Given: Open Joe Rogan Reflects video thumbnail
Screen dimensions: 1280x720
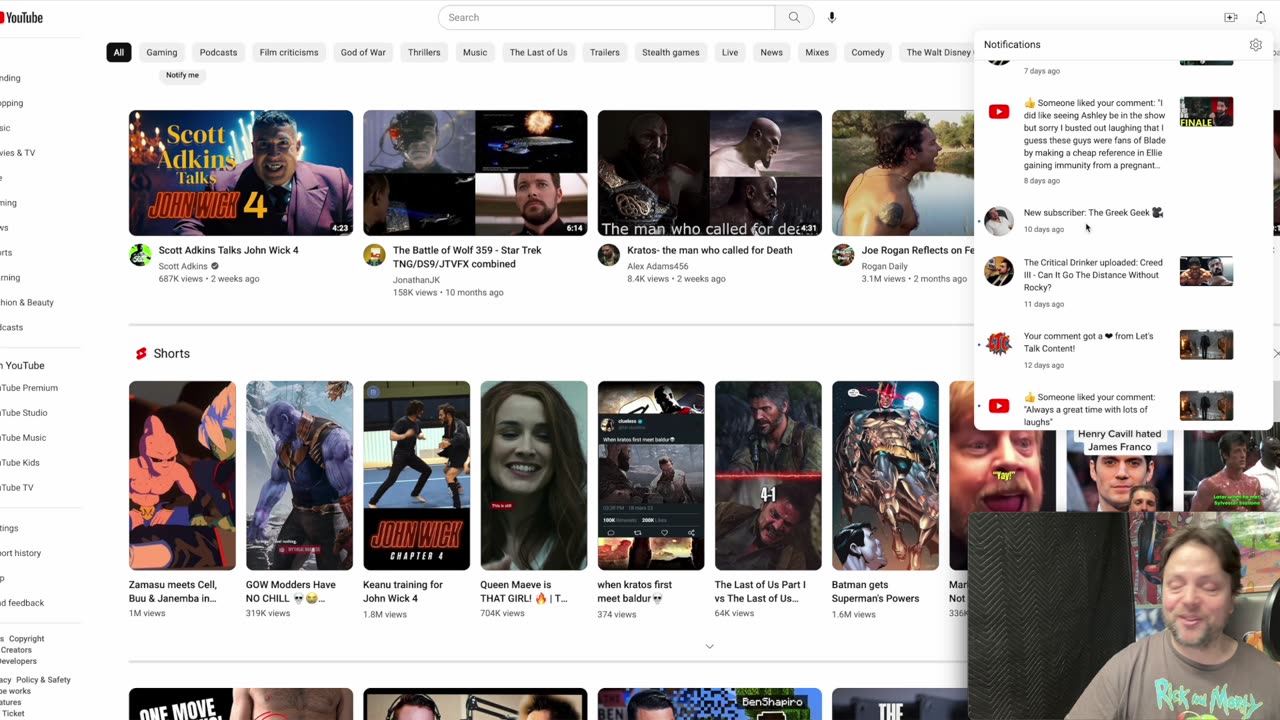Looking at the screenshot, I should 903,173.
